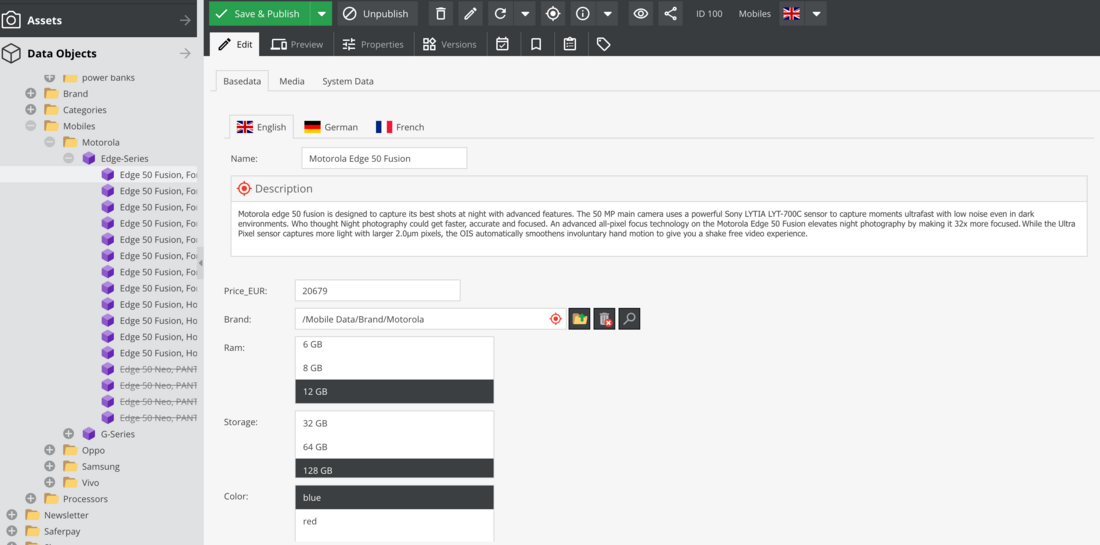Open the Save & Publish dropdown arrow
This screenshot has width=1100, height=545.
321,14
